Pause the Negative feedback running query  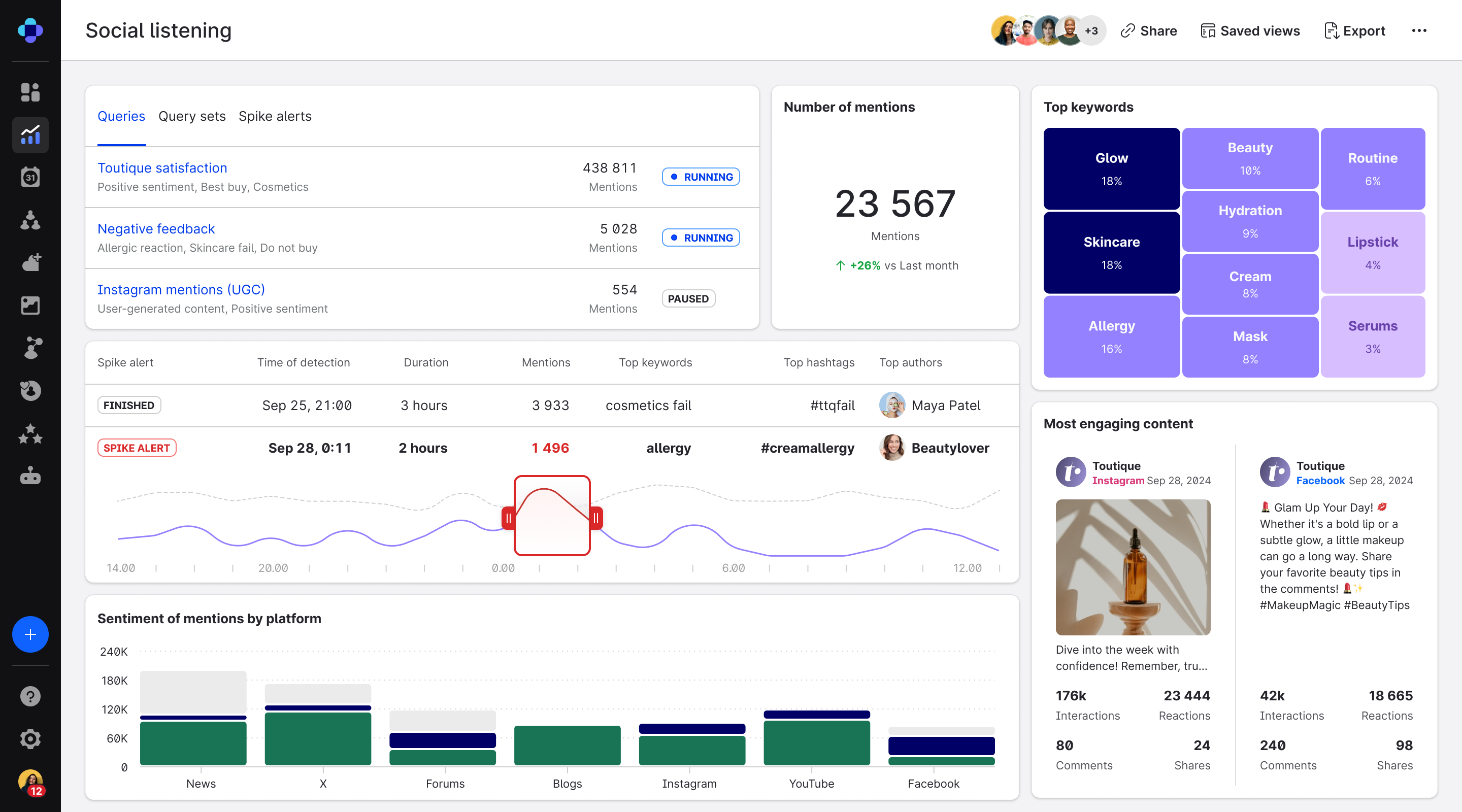[x=701, y=238]
